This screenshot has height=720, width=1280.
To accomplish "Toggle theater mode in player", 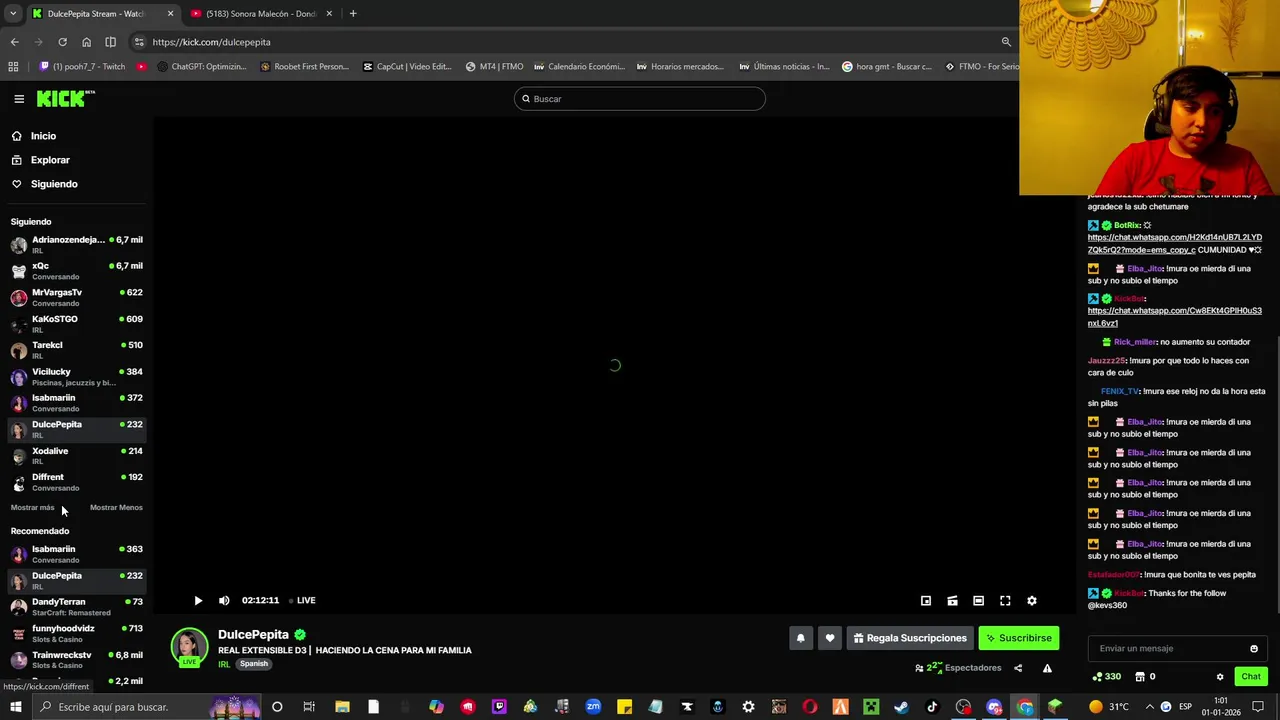I will click(979, 601).
